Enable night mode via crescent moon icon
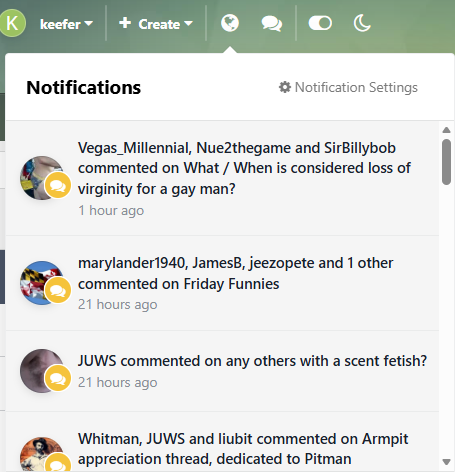455x472 pixels. click(x=362, y=23)
